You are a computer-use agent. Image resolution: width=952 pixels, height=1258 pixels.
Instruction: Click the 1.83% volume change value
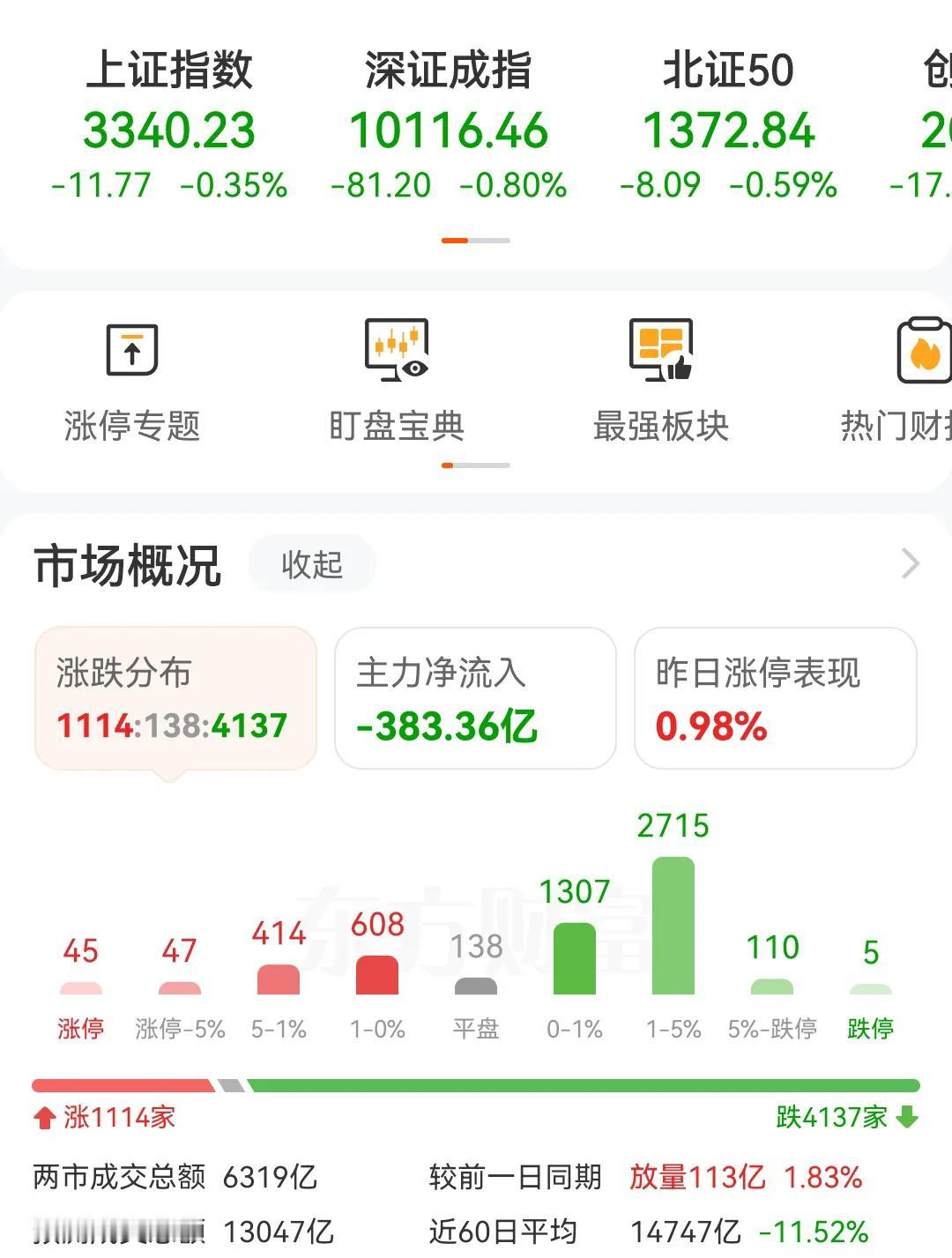coord(823,1177)
